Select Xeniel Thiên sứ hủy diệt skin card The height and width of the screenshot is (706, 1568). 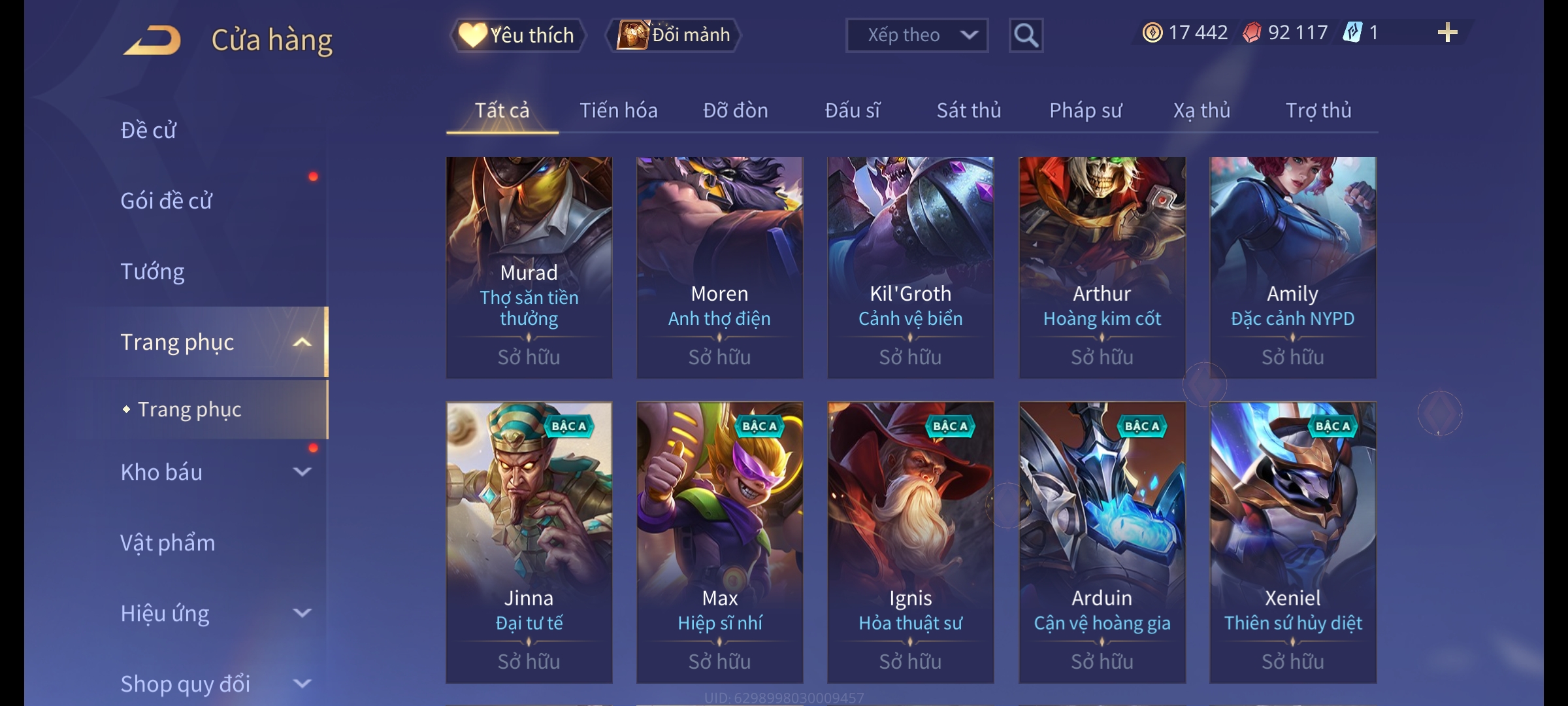(x=1293, y=543)
